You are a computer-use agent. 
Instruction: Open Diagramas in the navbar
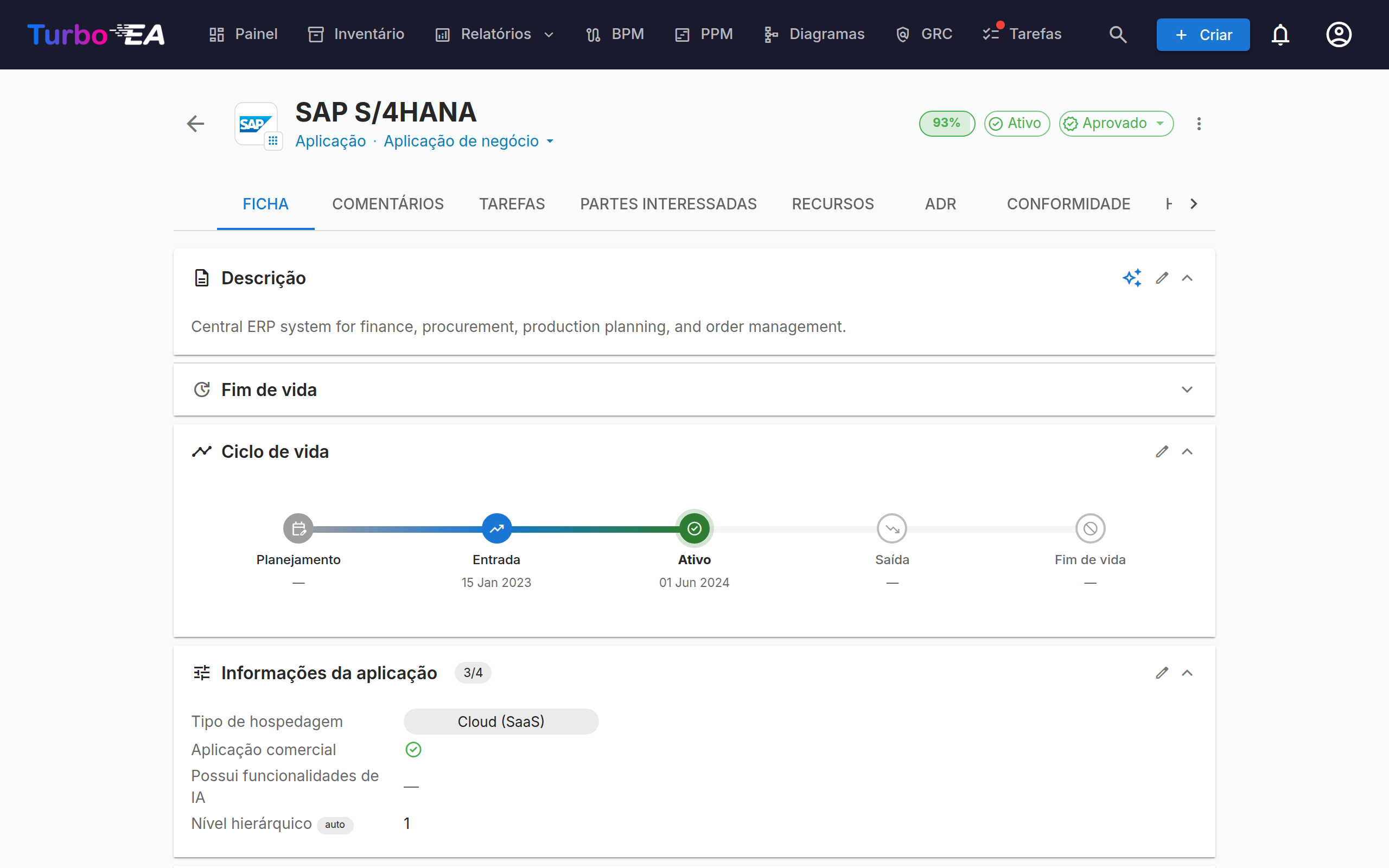[814, 34]
